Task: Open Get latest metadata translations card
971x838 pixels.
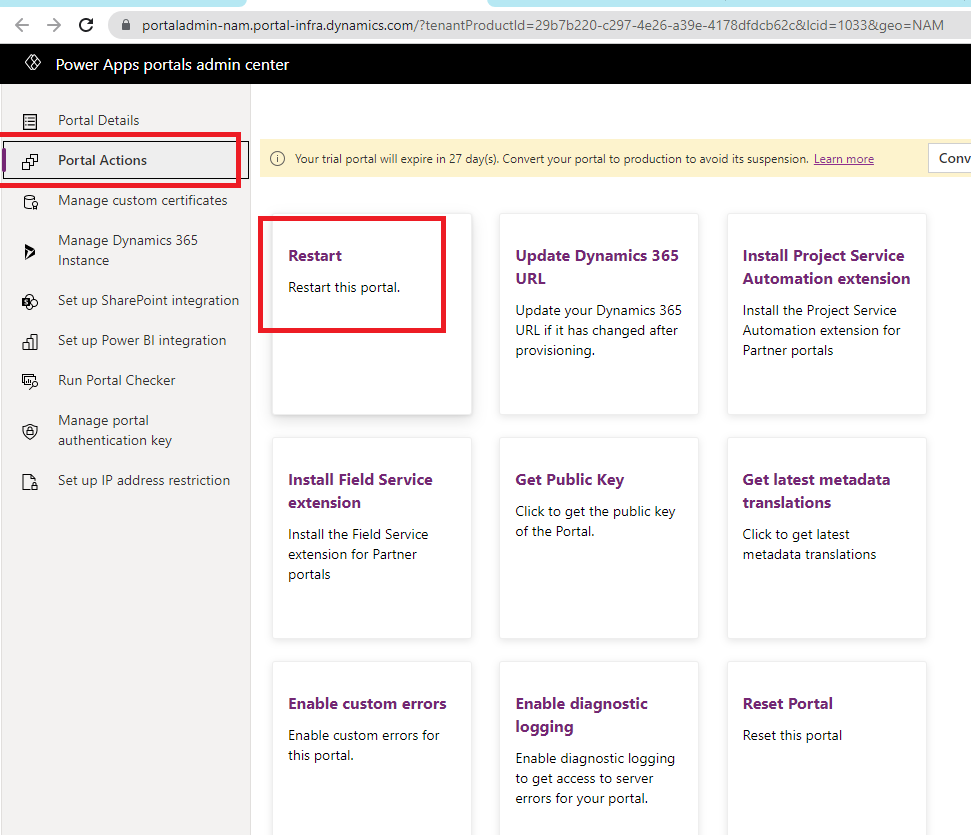Action: tap(827, 538)
